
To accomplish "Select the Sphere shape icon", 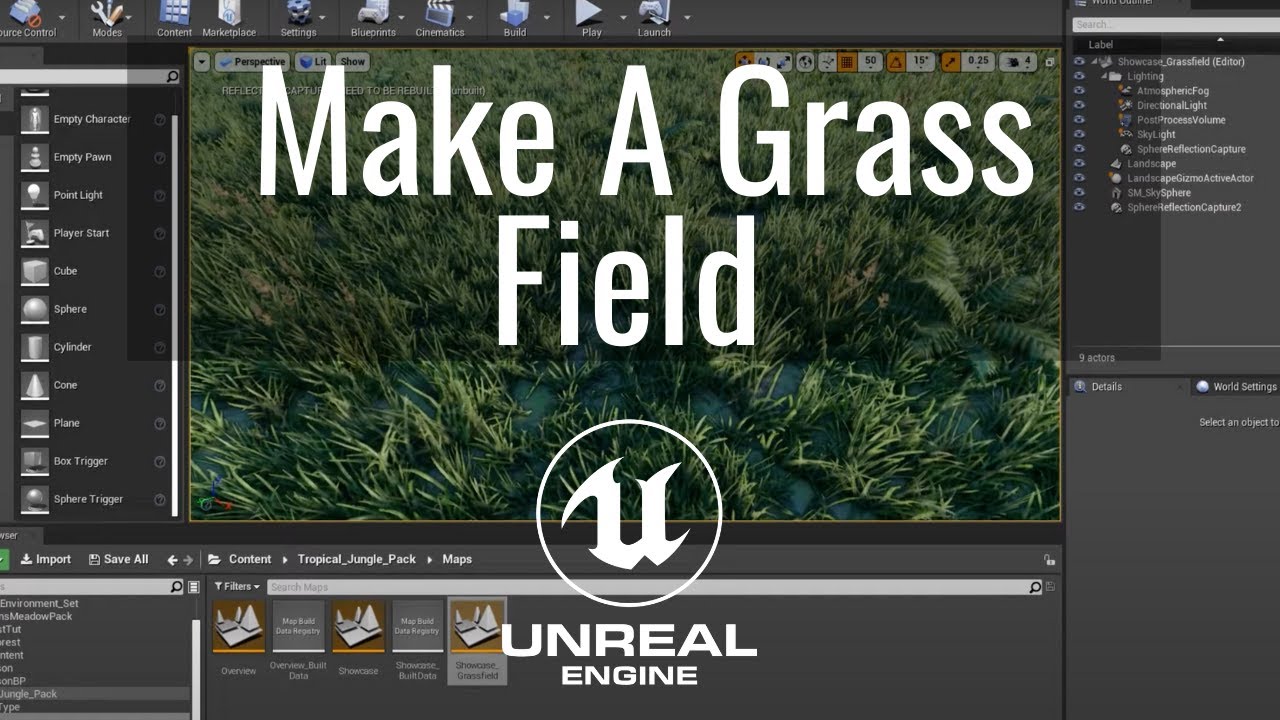I will pos(35,309).
